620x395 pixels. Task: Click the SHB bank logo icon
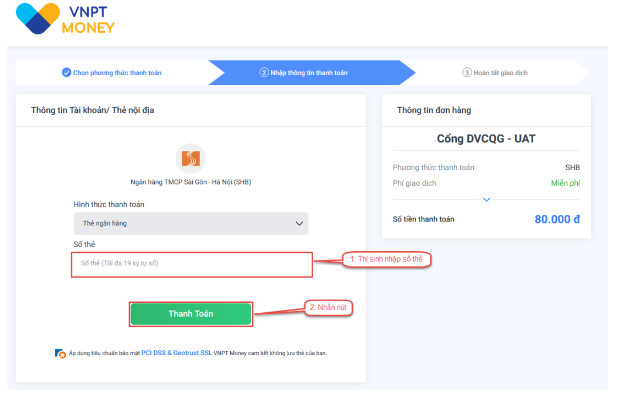coord(191,159)
